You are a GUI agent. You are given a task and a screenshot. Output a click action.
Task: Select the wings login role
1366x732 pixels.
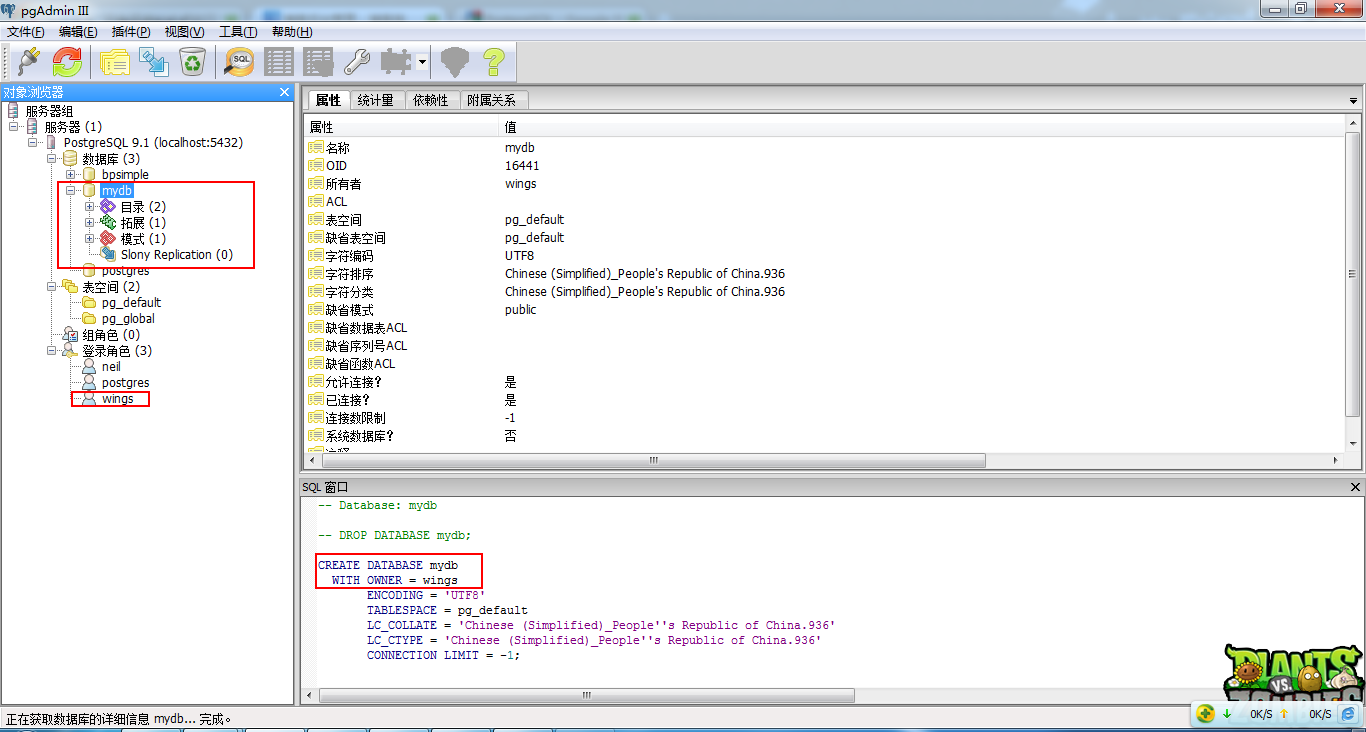[117, 399]
